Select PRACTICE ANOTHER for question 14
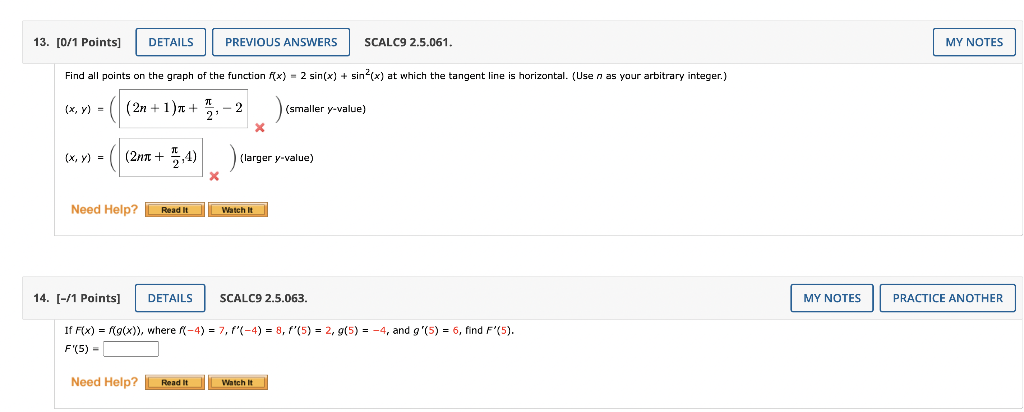 pyautogui.click(x=948, y=298)
